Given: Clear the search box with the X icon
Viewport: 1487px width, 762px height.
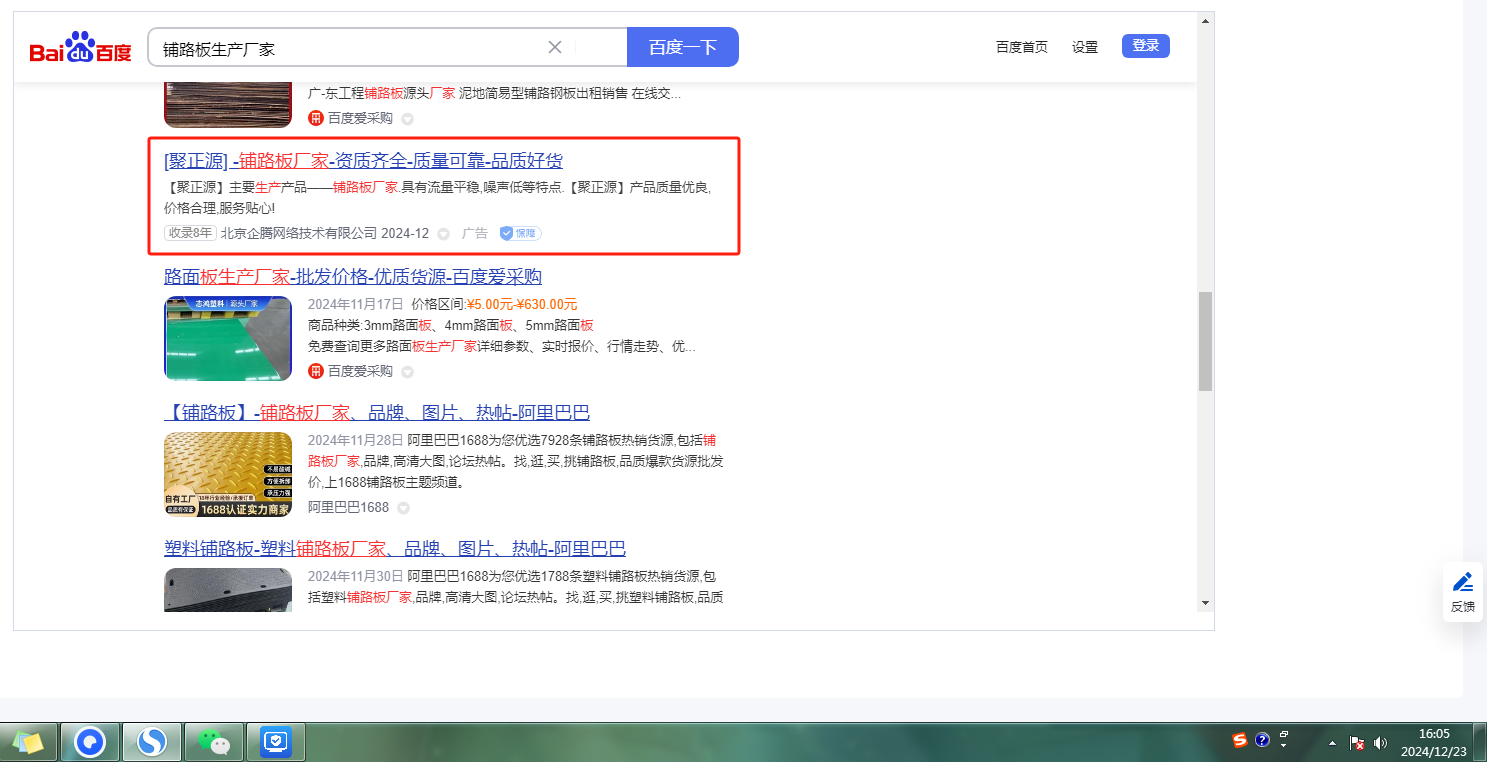Looking at the screenshot, I should click(x=555, y=47).
